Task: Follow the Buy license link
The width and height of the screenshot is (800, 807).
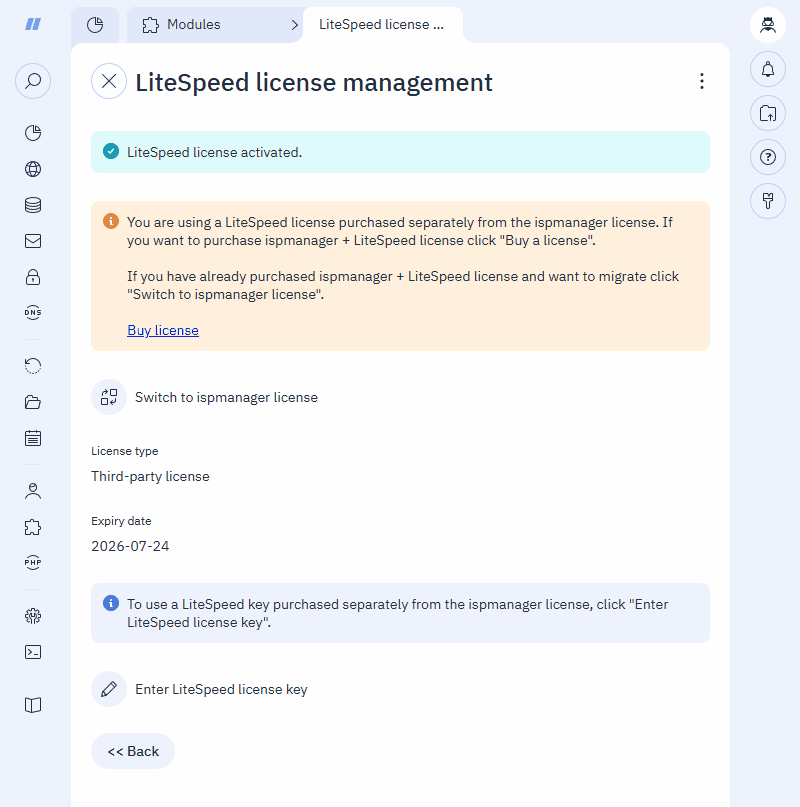Action: (x=163, y=330)
